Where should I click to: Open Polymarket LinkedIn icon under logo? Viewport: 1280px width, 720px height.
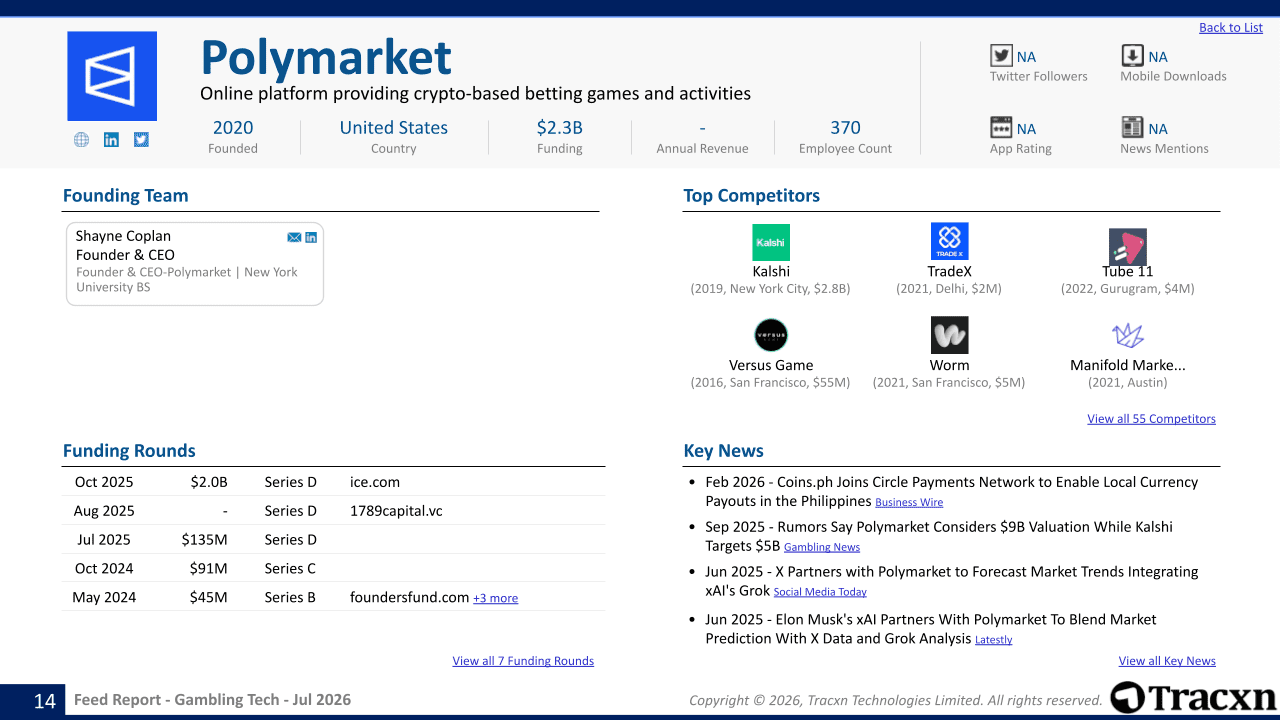(x=111, y=140)
